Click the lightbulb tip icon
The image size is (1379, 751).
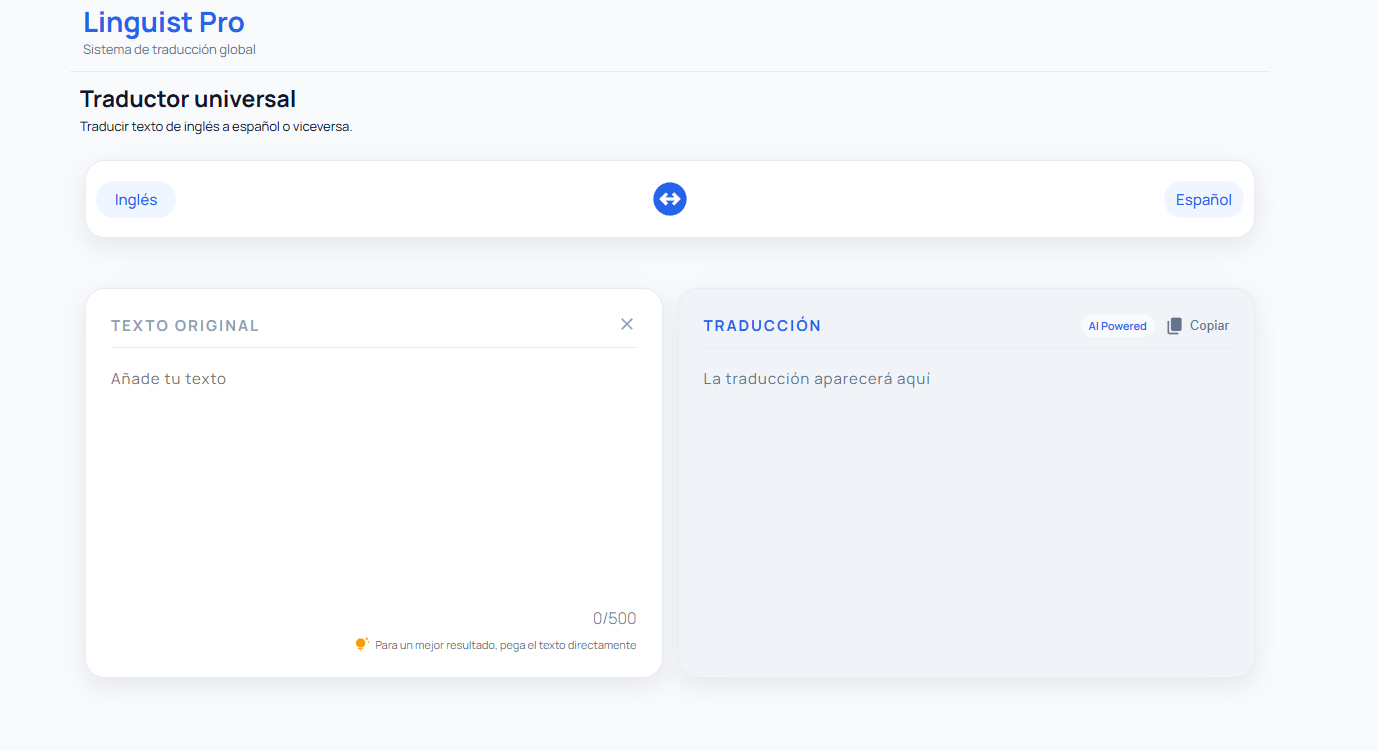(362, 645)
